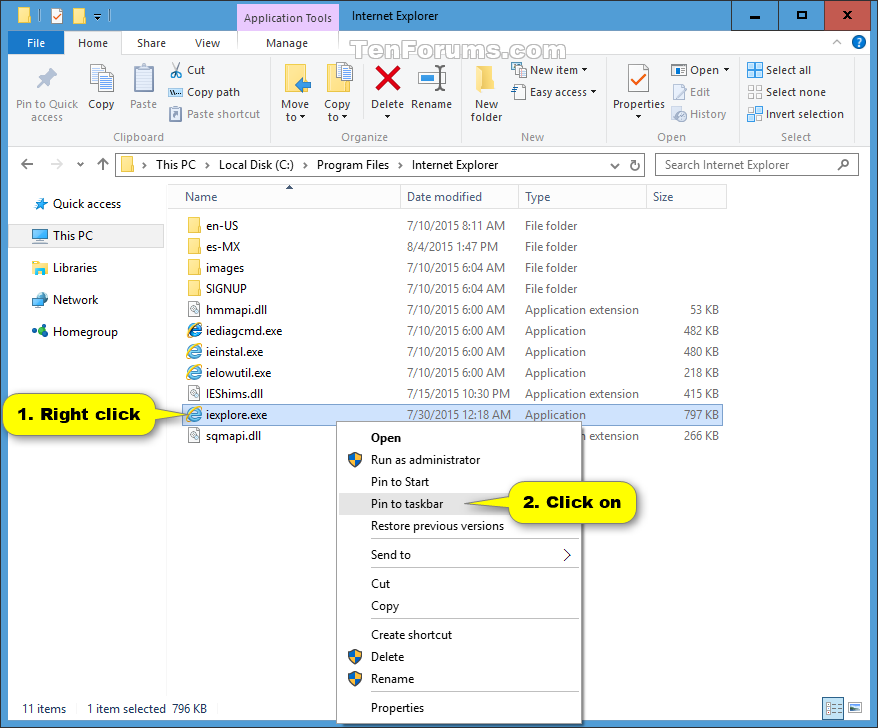
Task: Choose Run as administrator in context menu
Action: click(x=460, y=460)
